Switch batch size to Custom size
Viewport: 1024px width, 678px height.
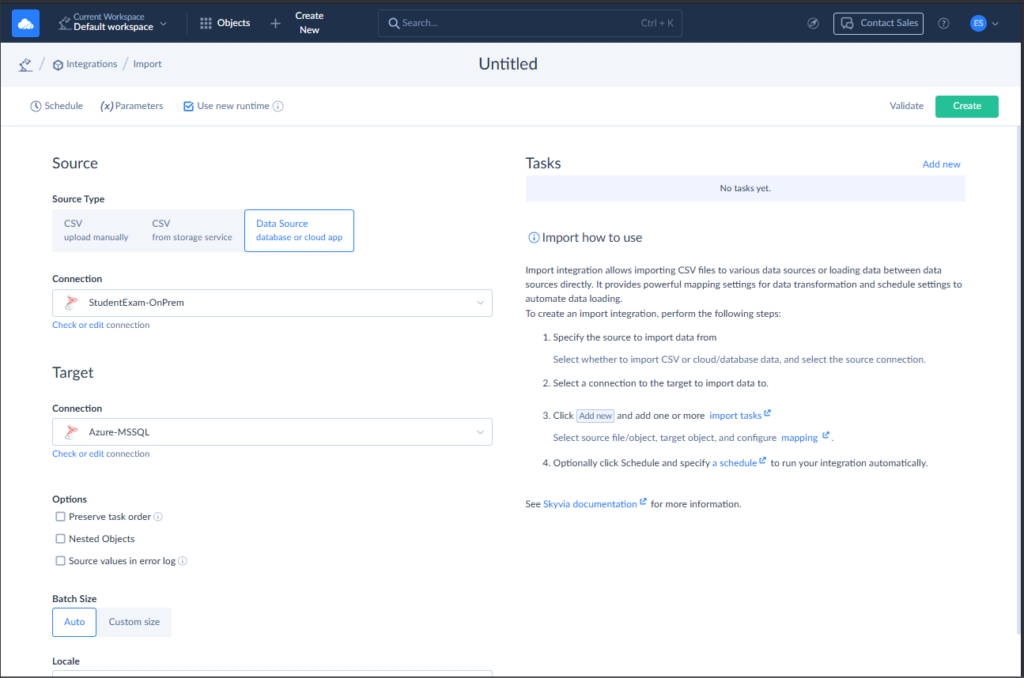(x=134, y=622)
